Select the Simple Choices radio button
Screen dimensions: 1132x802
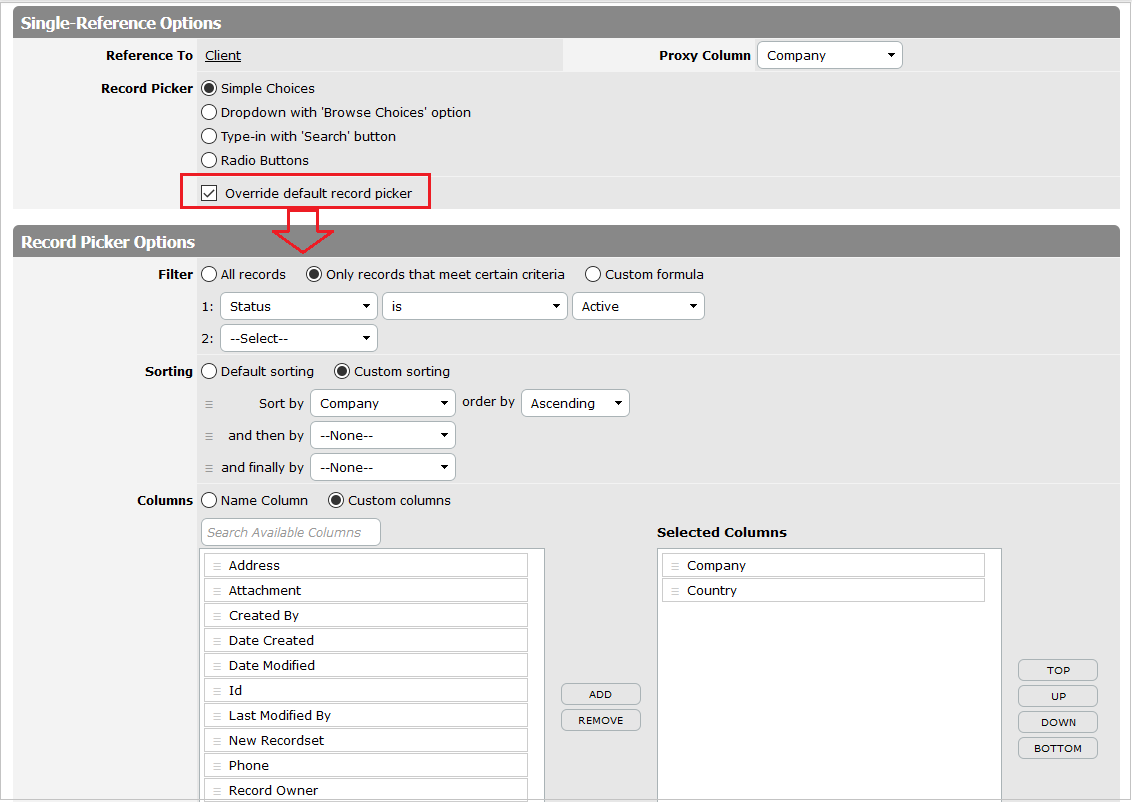[209, 88]
